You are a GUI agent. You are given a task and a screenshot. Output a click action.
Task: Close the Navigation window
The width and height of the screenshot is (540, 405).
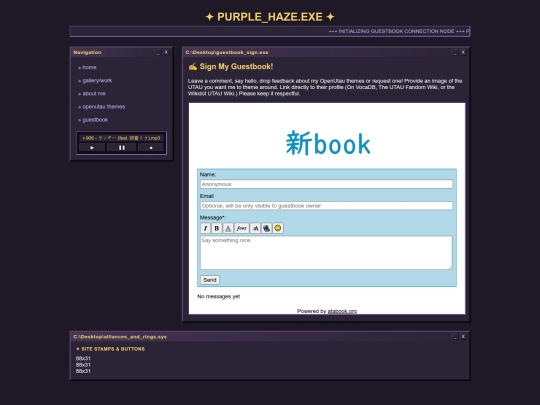click(166, 52)
